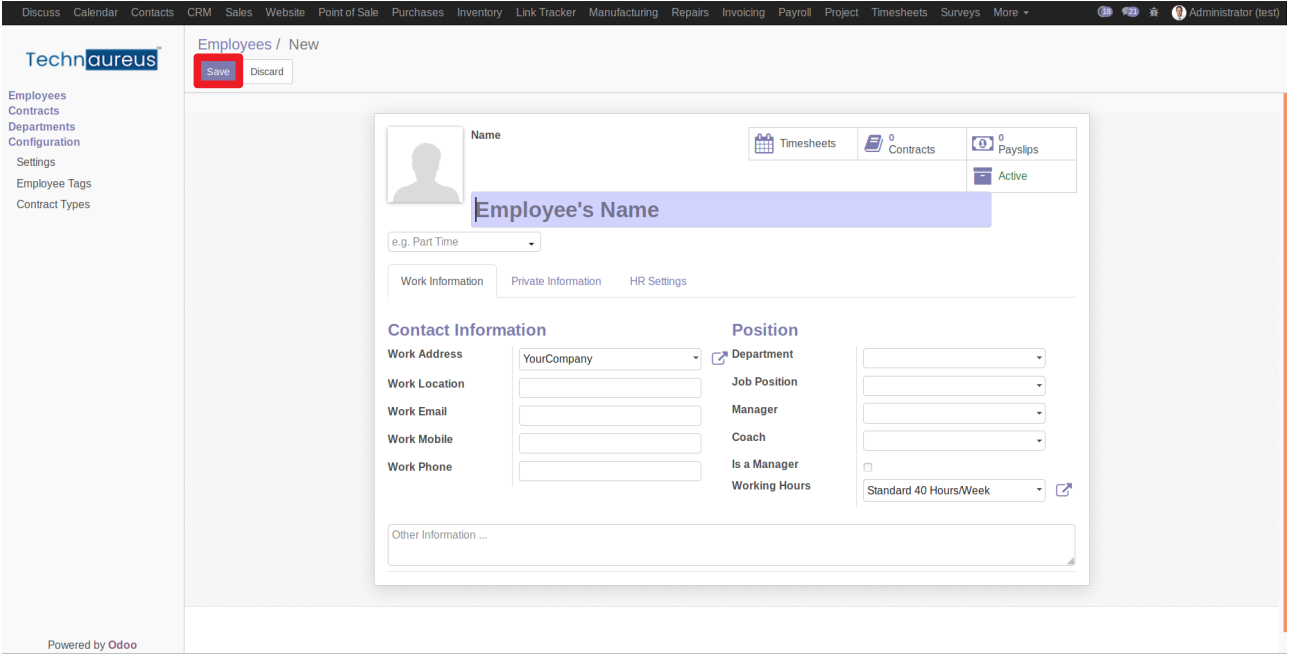Open Employee Tags in sidebar

[54, 184]
